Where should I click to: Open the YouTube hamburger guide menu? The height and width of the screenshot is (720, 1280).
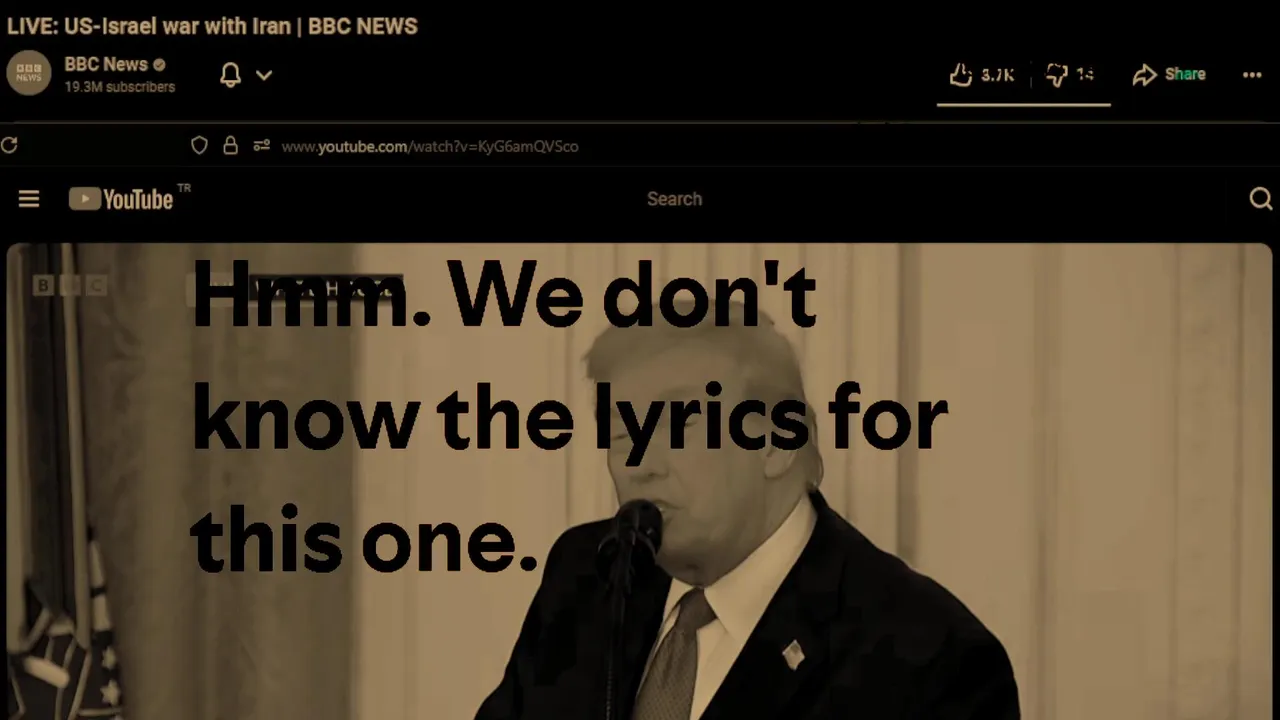[29, 199]
